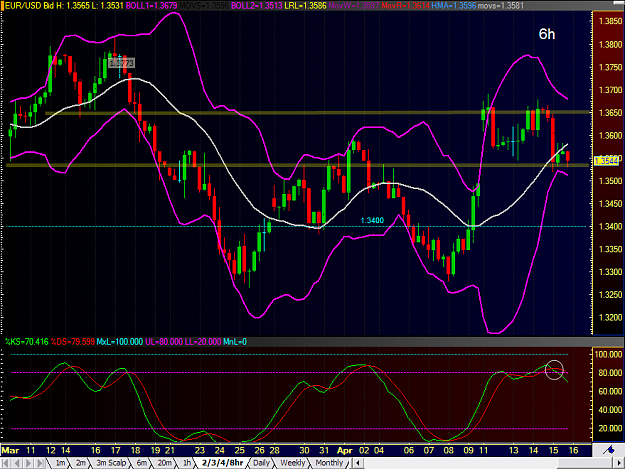Jump to the first sheet tab arrow
This screenshot has height=469, width=625.
(6, 463)
